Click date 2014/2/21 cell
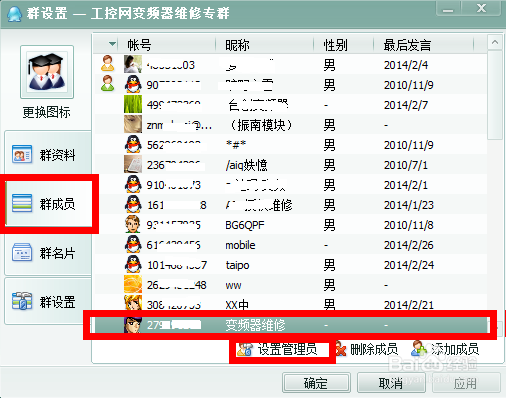This screenshot has width=506, height=398. click(x=409, y=304)
